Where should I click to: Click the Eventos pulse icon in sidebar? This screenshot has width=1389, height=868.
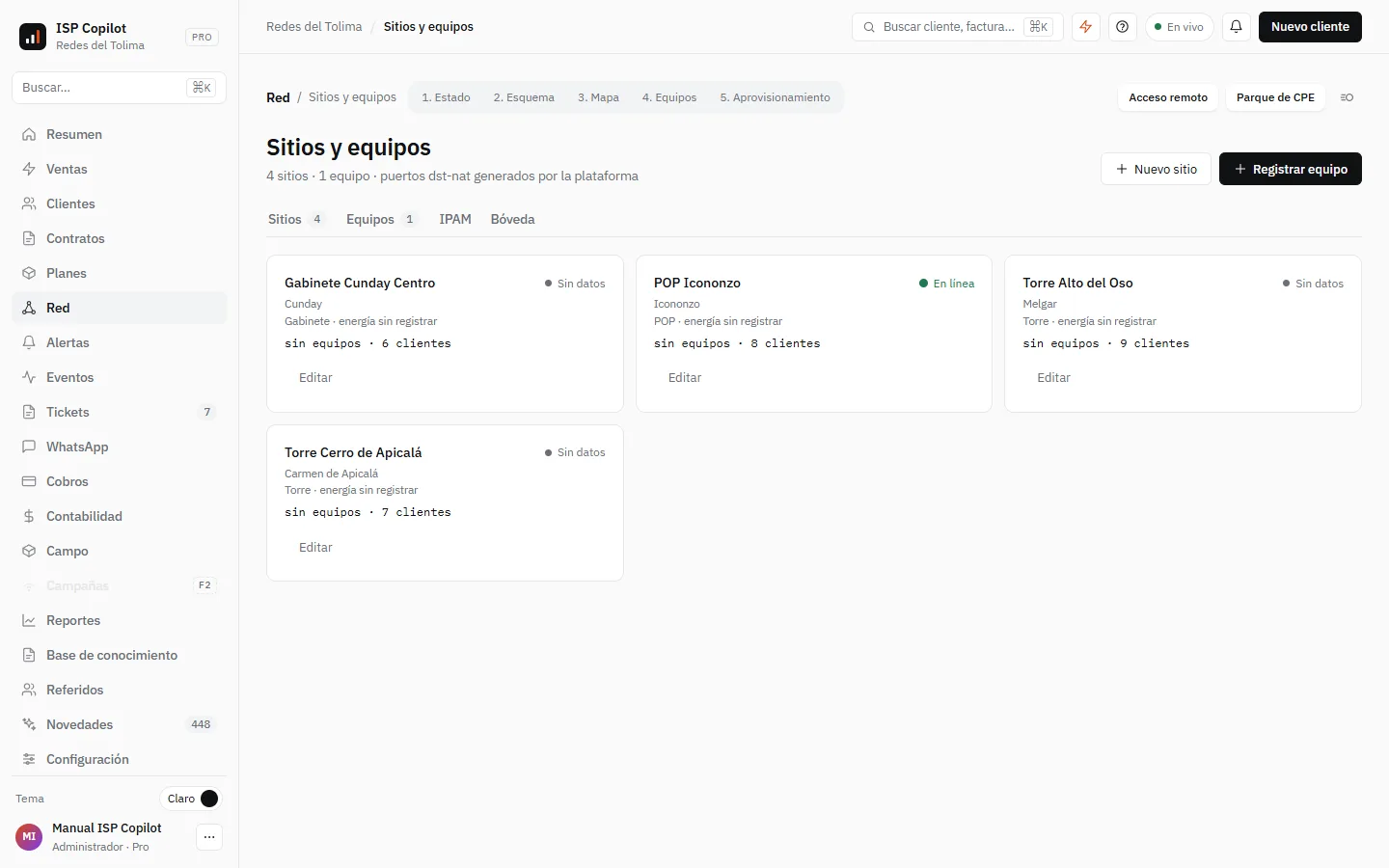pos(29,377)
